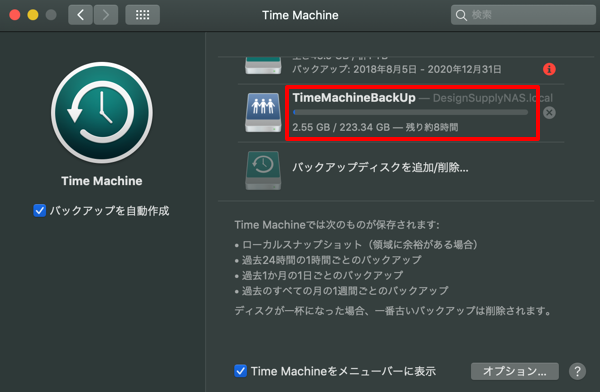This screenshot has width=600, height=392.
Task: Click the red info icon beside backup dates
Action: click(x=549, y=69)
